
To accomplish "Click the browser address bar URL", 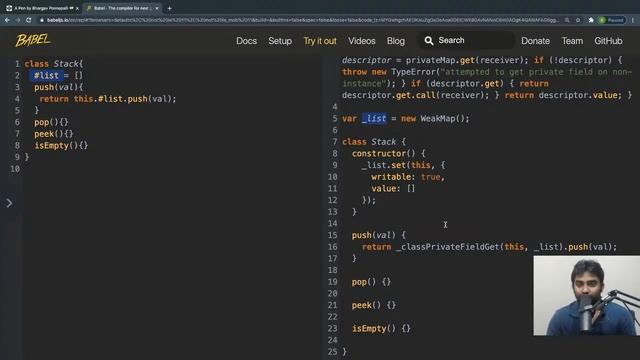I will [x=302, y=20].
